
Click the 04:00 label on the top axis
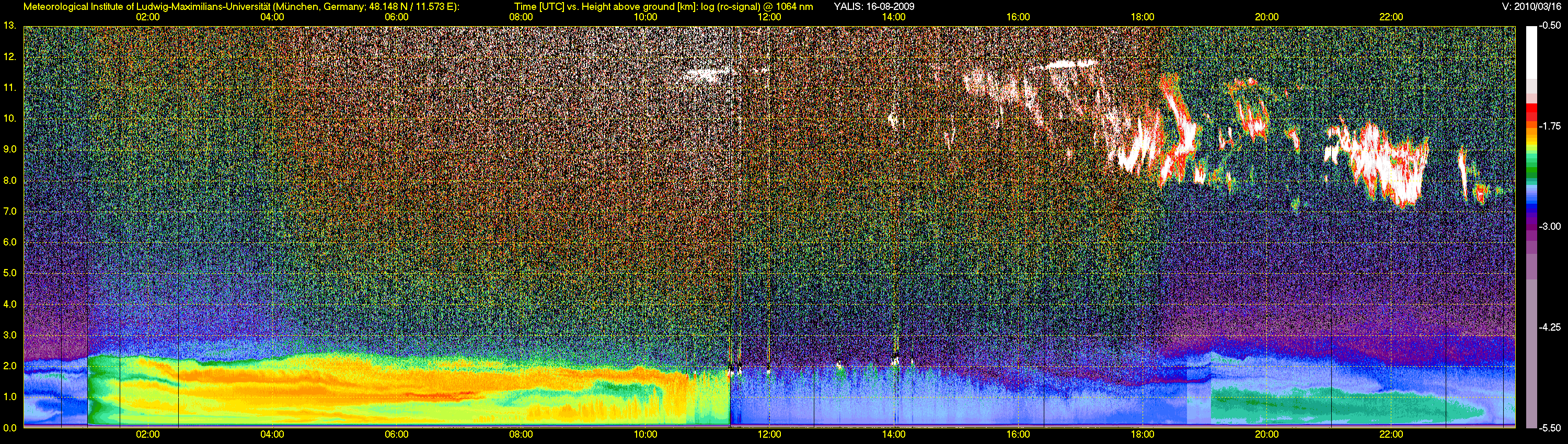271,17
